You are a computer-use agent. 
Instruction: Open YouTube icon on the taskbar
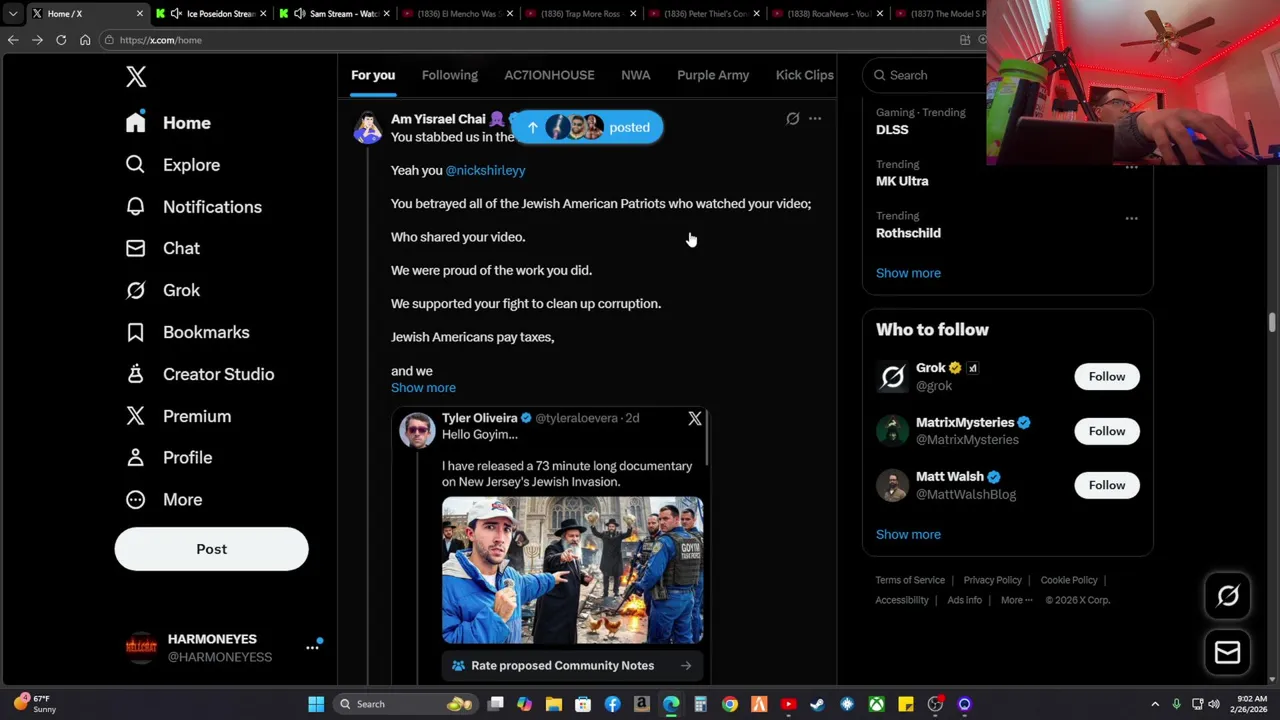[788, 704]
